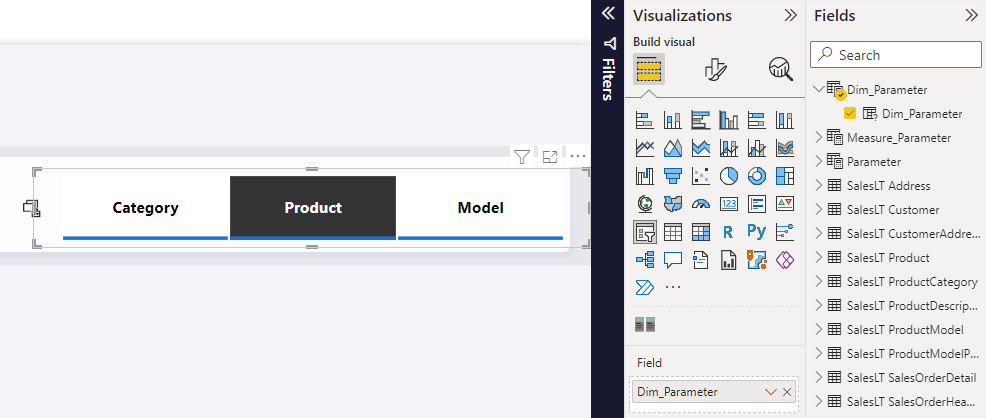The width and height of the screenshot is (986, 418).
Task: Select the gauge visual
Action: tap(701, 204)
